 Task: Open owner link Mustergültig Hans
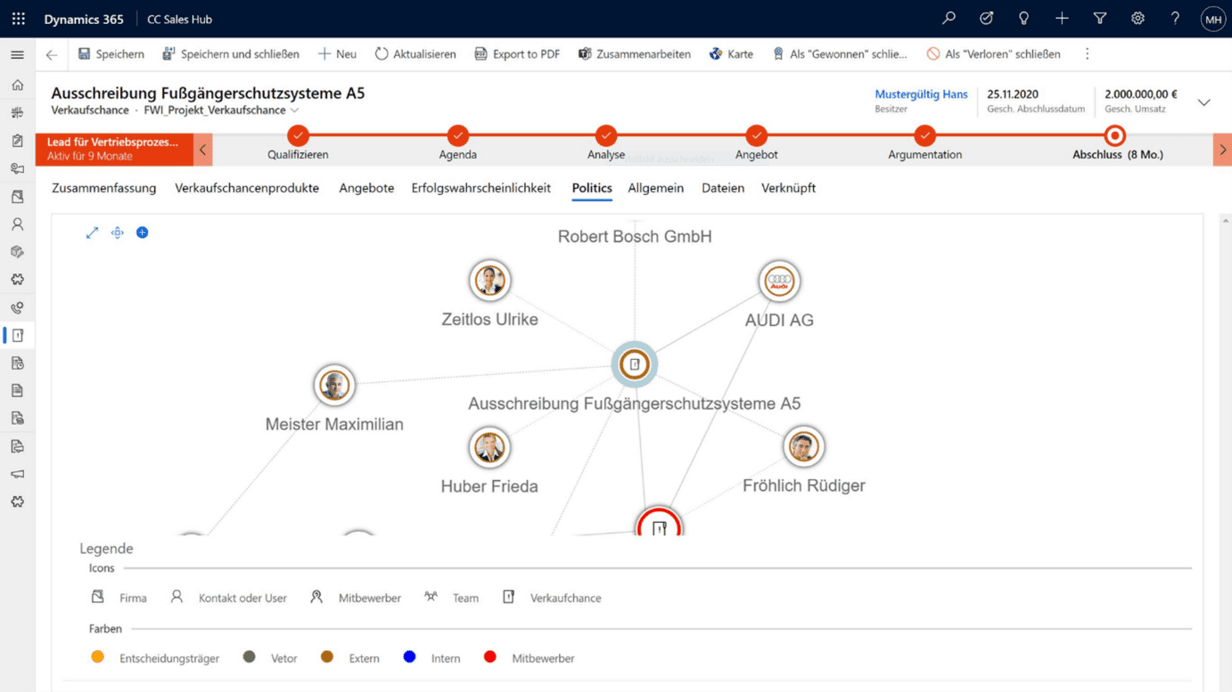(x=920, y=94)
